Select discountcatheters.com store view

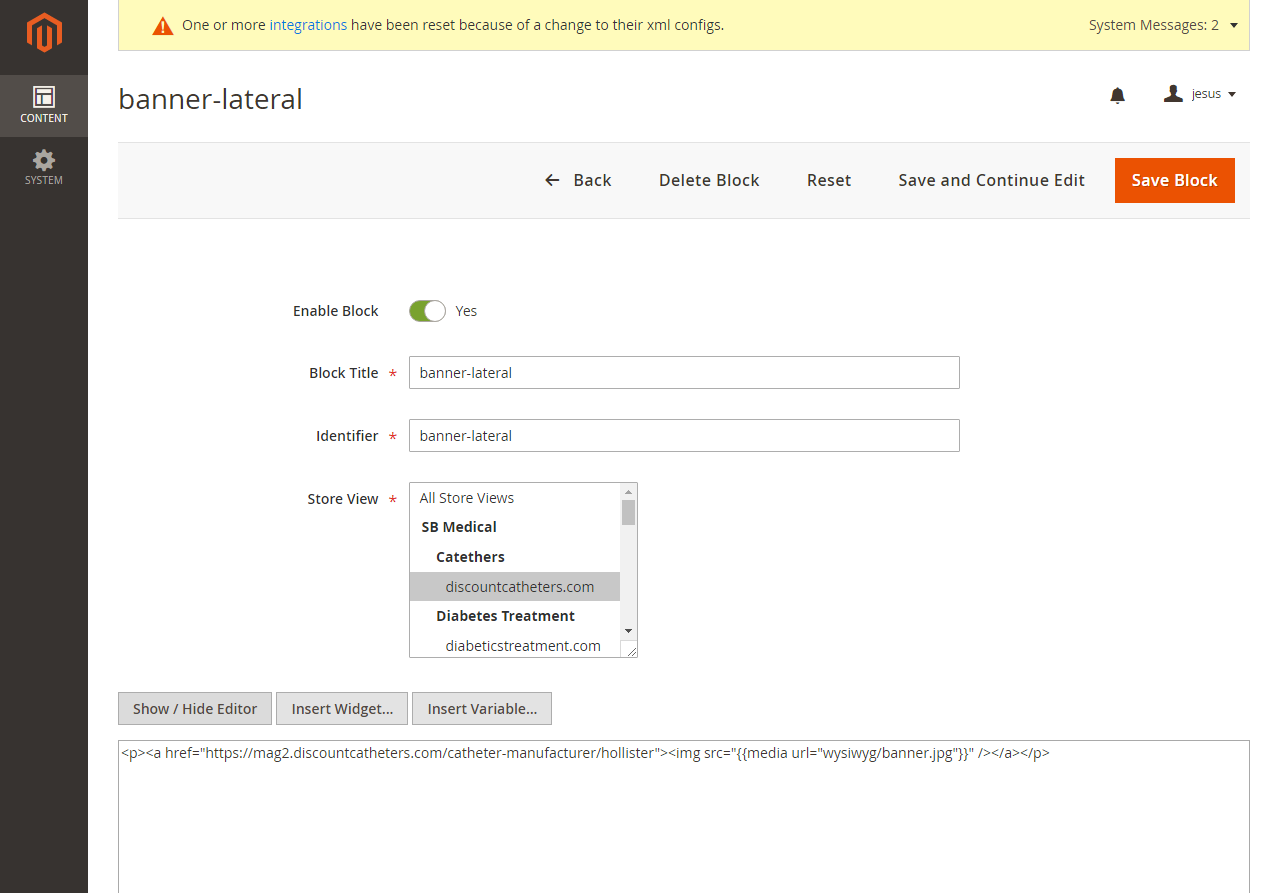coord(519,587)
